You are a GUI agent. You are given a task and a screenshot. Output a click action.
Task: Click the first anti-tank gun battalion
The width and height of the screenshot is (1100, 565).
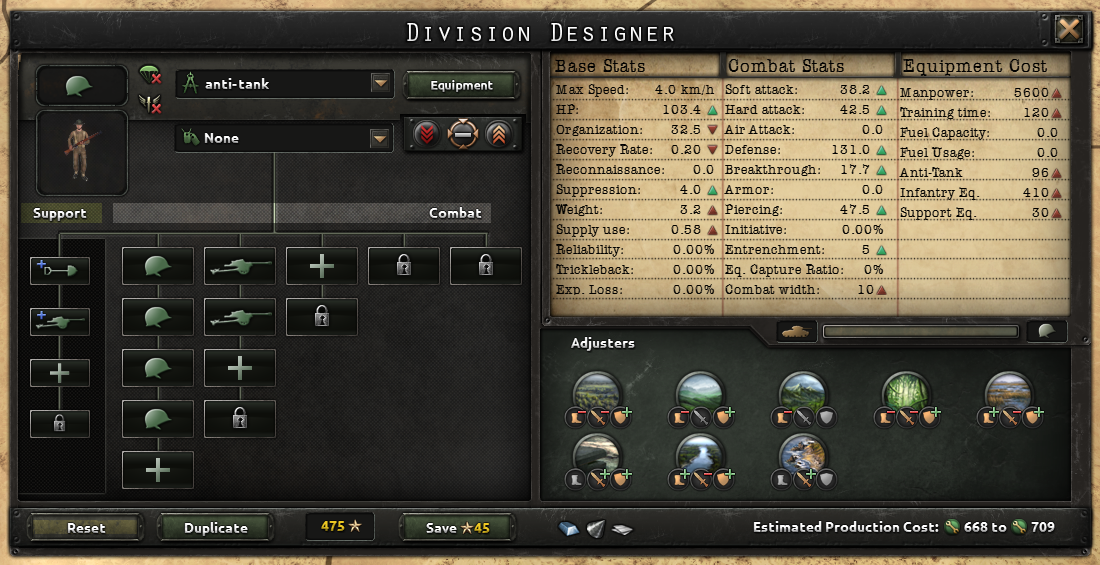click(x=240, y=266)
